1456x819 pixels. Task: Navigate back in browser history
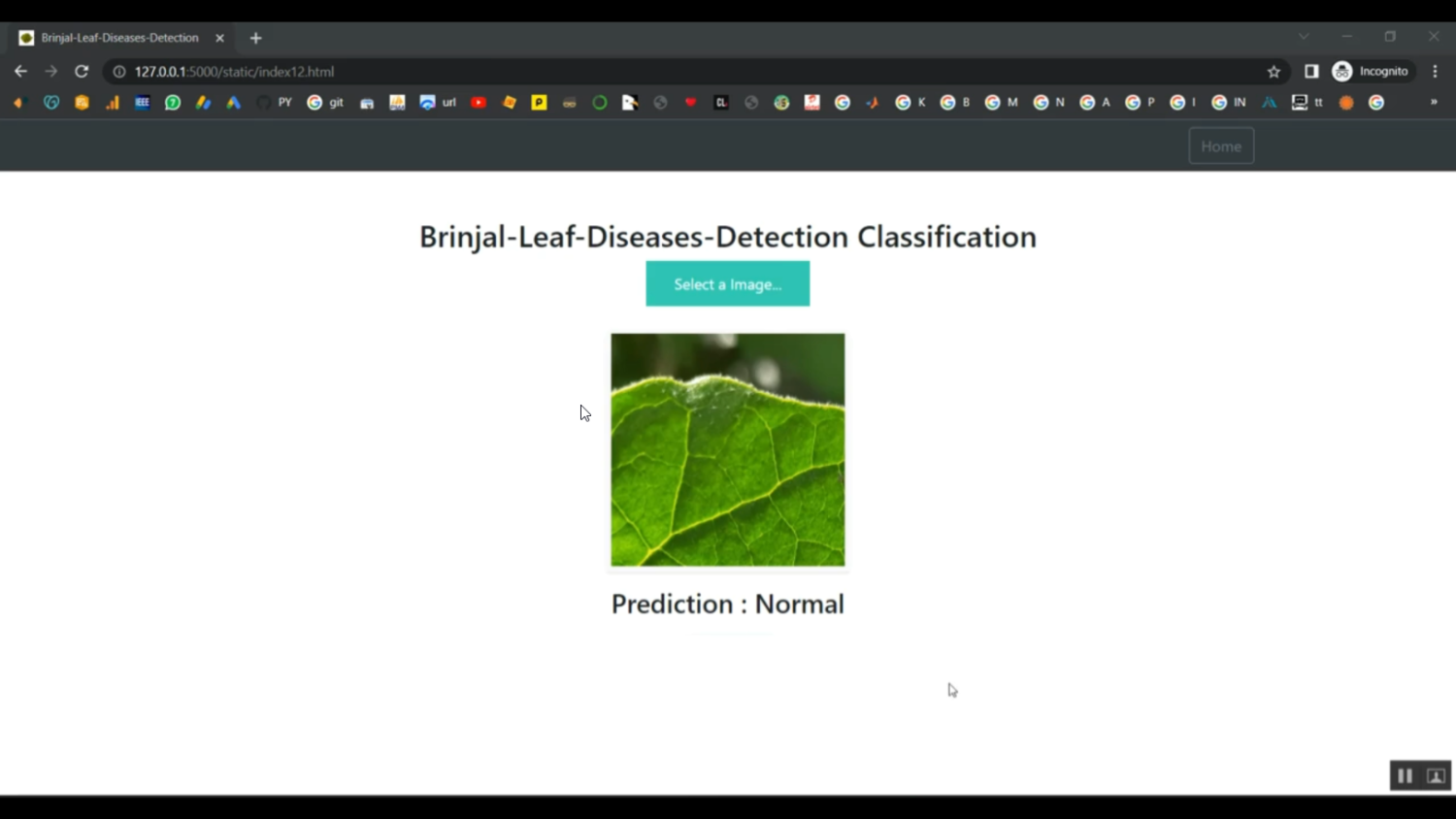coord(20,72)
